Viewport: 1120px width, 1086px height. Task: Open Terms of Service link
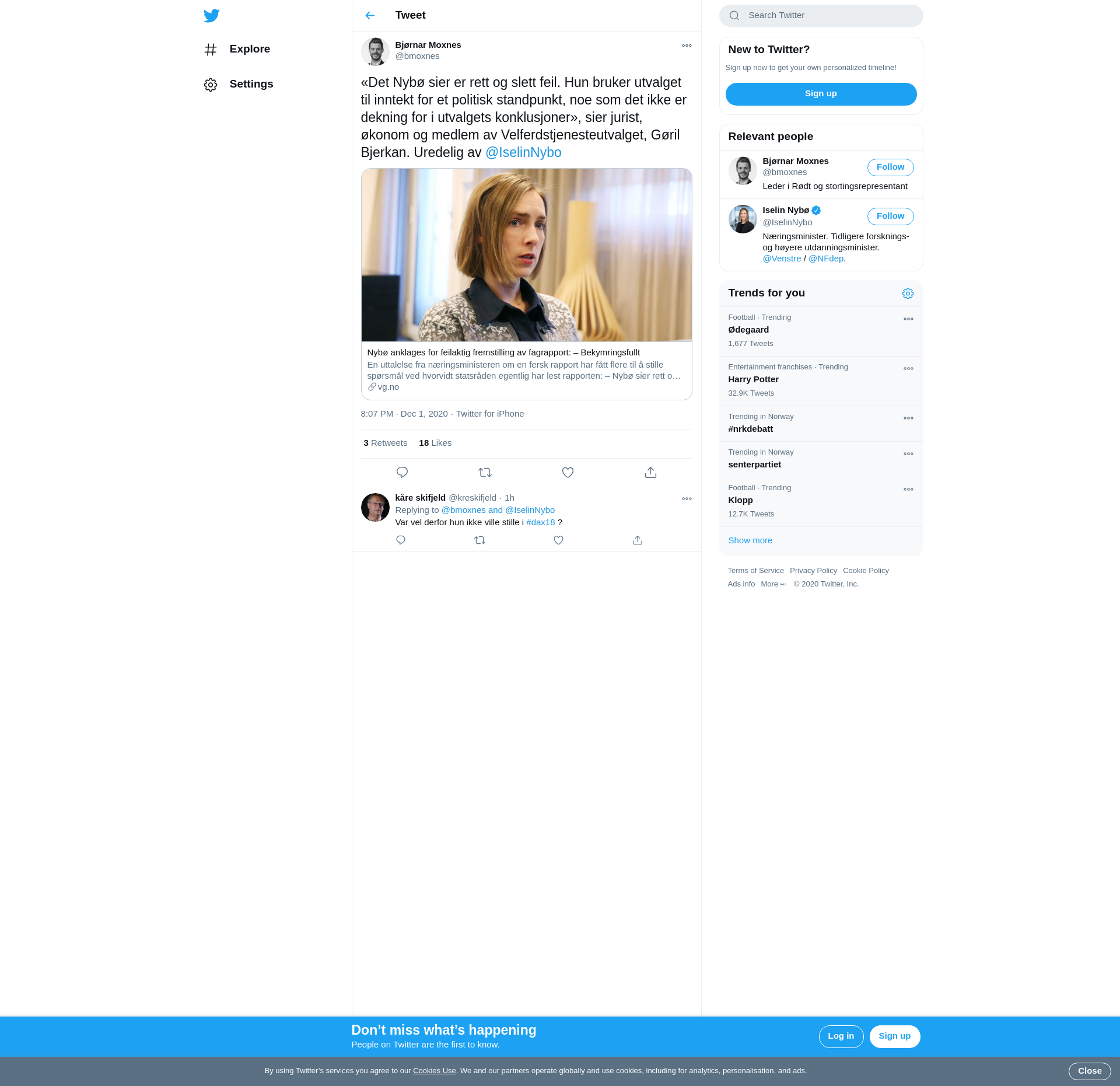pos(755,571)
